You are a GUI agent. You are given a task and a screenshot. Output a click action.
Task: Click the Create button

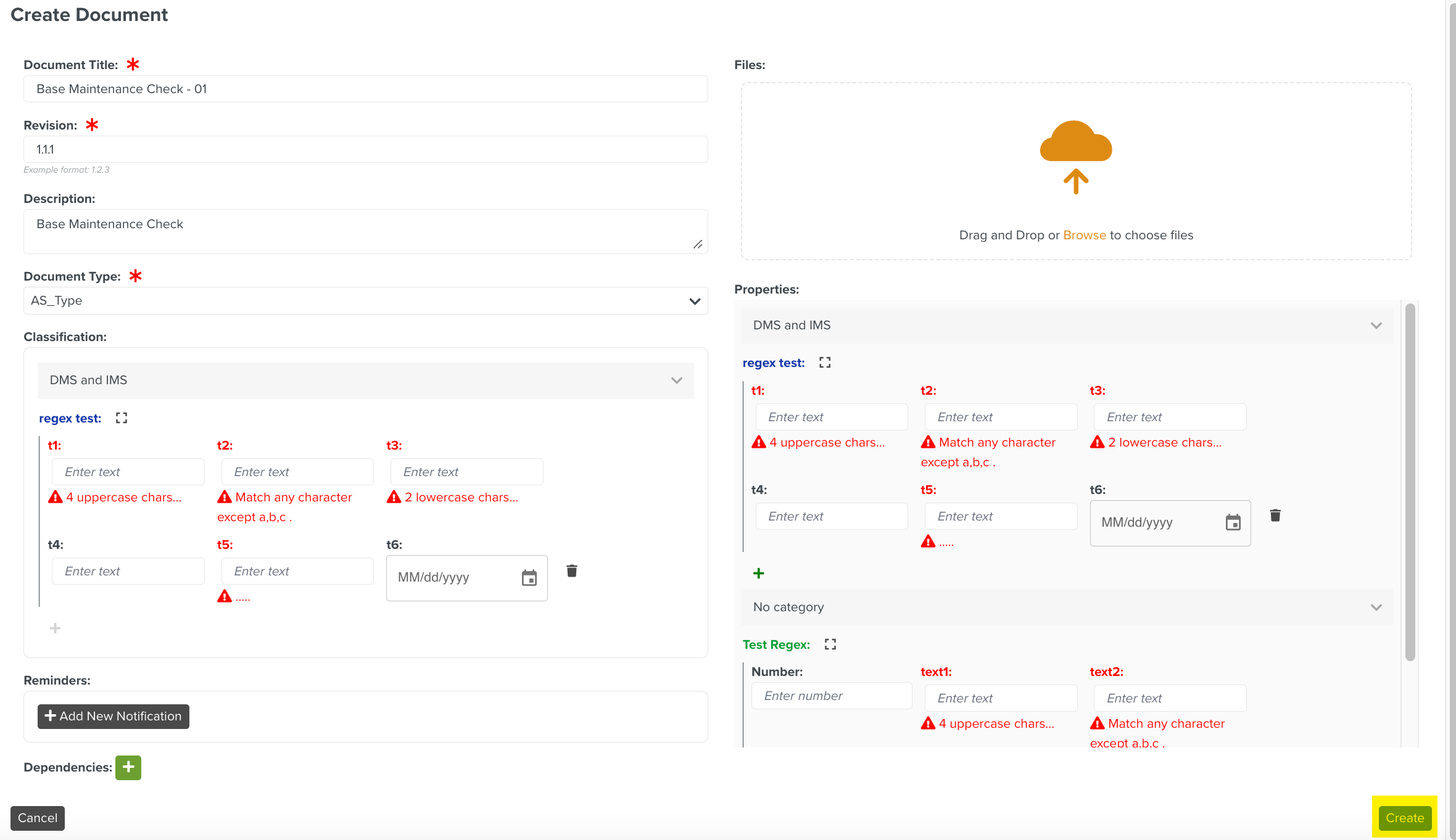click(1404, 818)
